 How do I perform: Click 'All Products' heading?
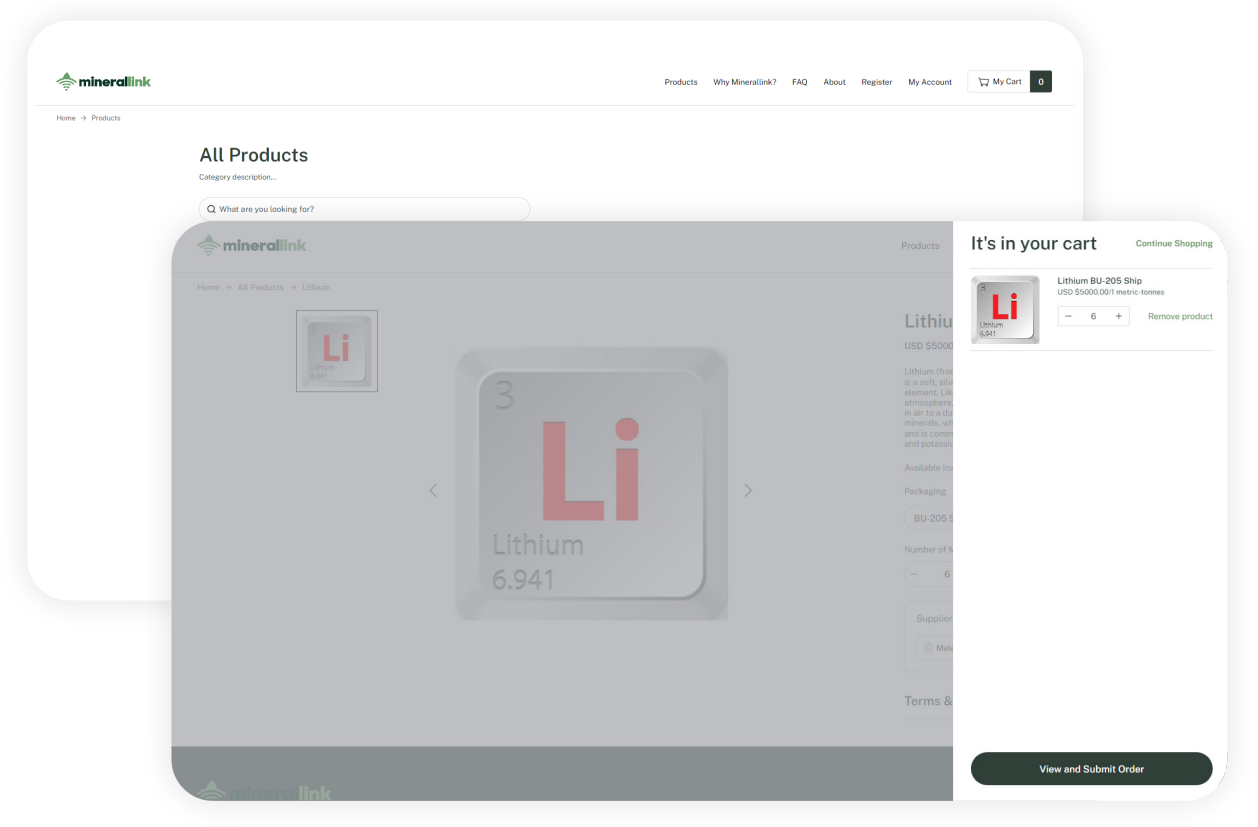tap(254, 155)
